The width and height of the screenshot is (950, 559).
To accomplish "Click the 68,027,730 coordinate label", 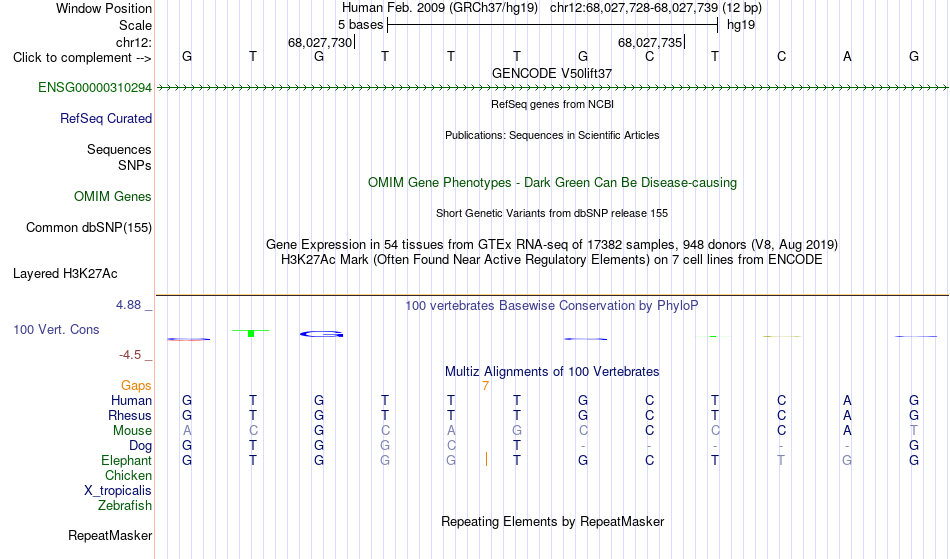I will coord(320,42).
